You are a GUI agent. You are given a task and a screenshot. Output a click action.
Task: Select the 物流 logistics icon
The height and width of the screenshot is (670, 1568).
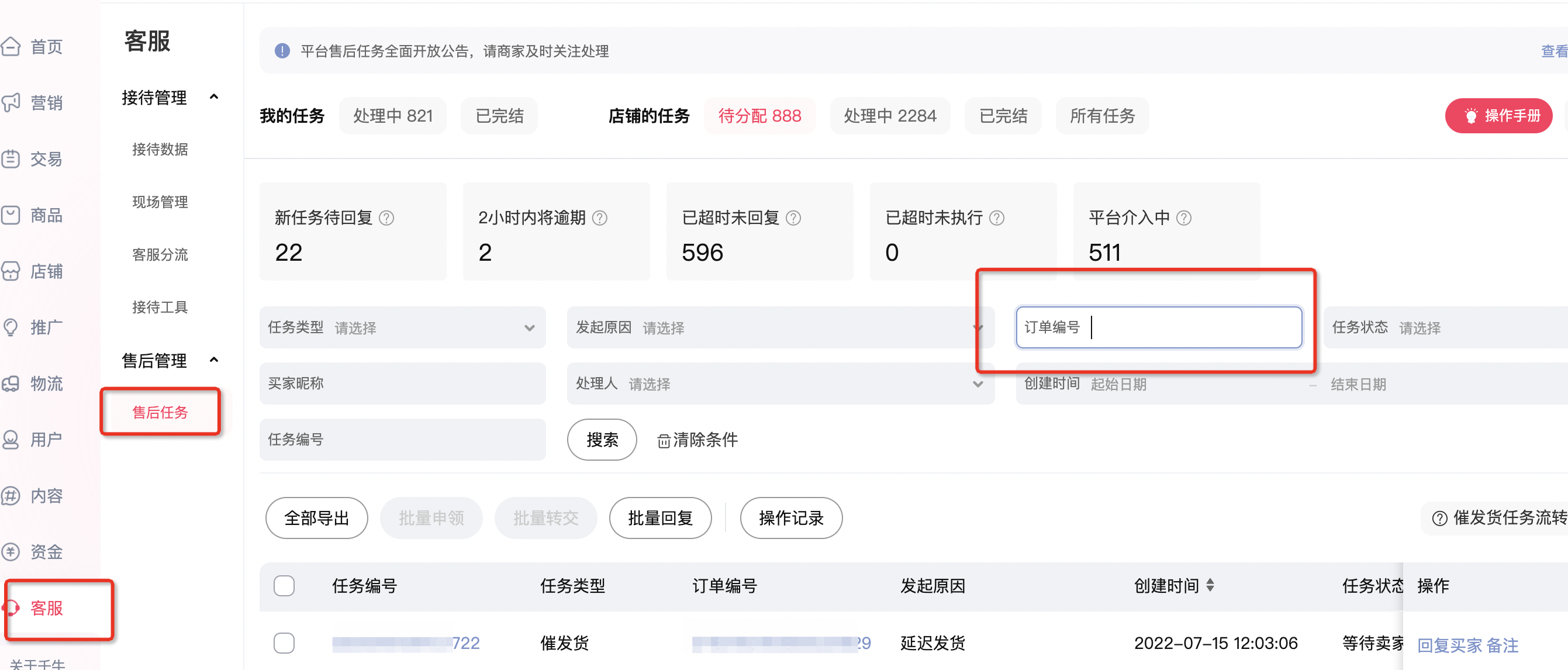[x=12, y=384]
